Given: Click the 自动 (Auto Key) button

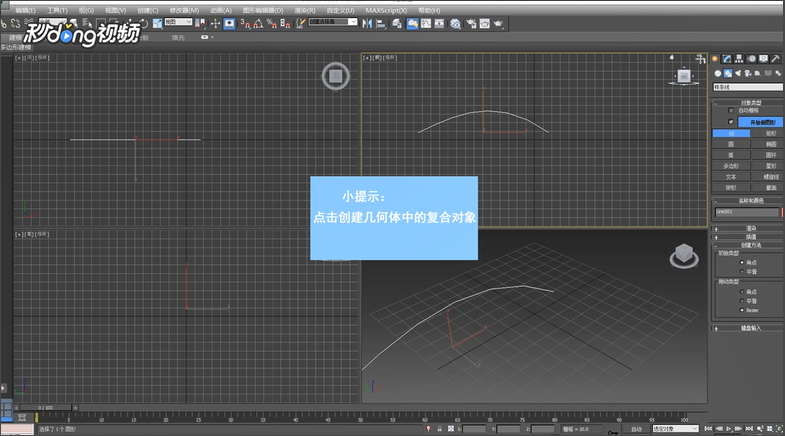Looking at the screenshot, I should [636, 429].
